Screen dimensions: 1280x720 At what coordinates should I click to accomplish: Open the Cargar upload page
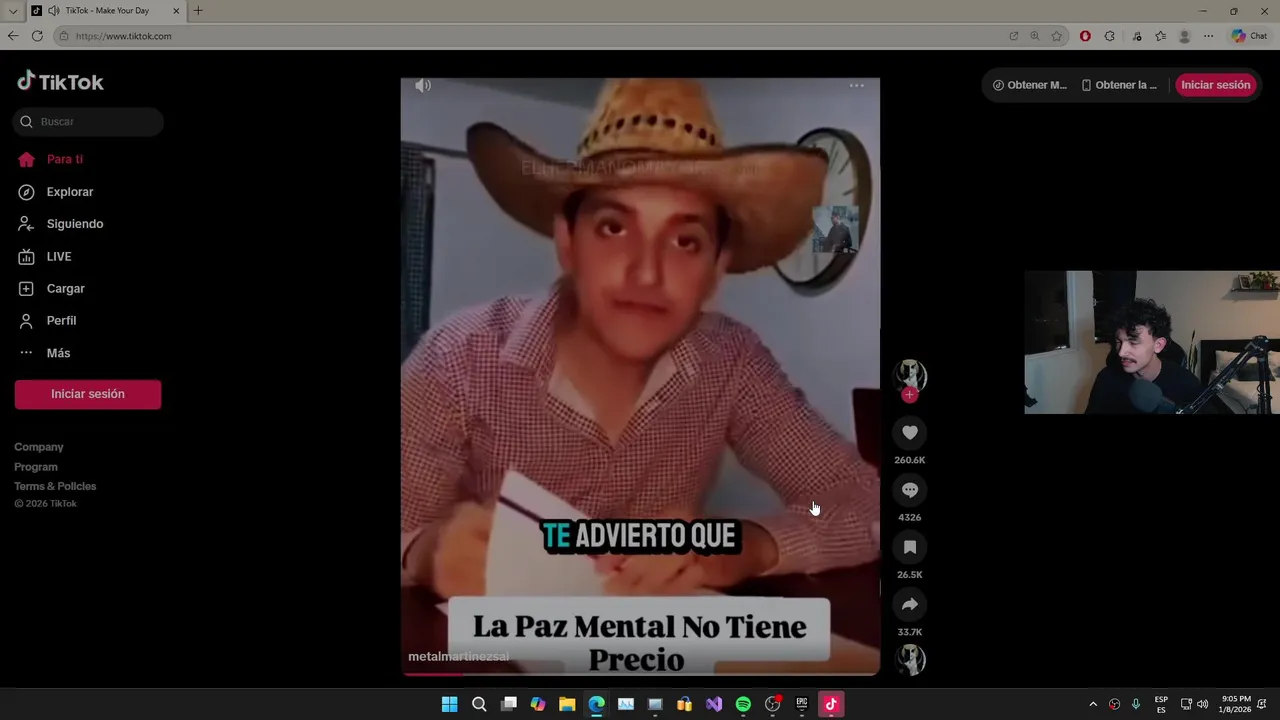[x=52, y=289]
